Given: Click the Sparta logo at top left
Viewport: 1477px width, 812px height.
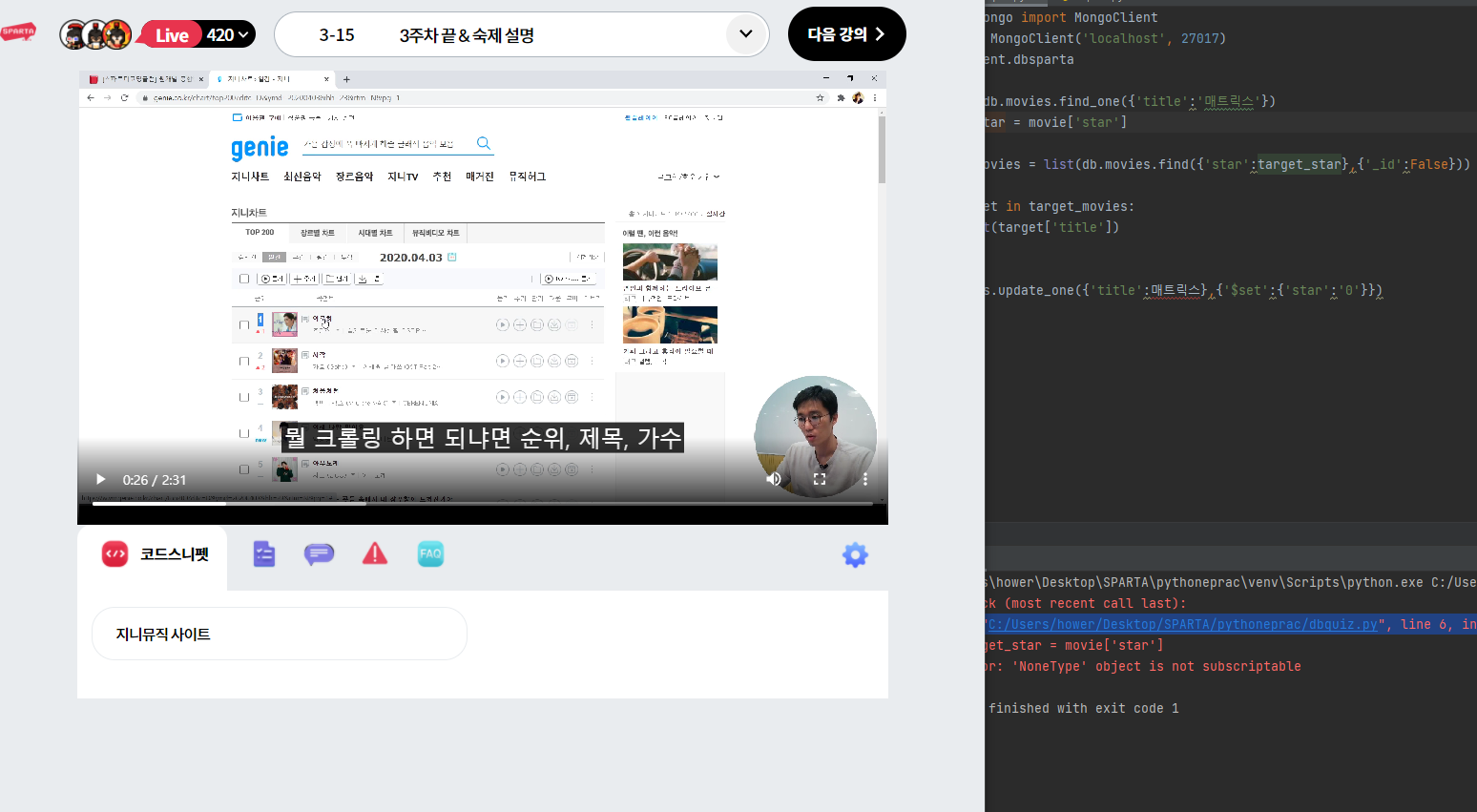Looking at the screenshot, I should coord(18,31).
